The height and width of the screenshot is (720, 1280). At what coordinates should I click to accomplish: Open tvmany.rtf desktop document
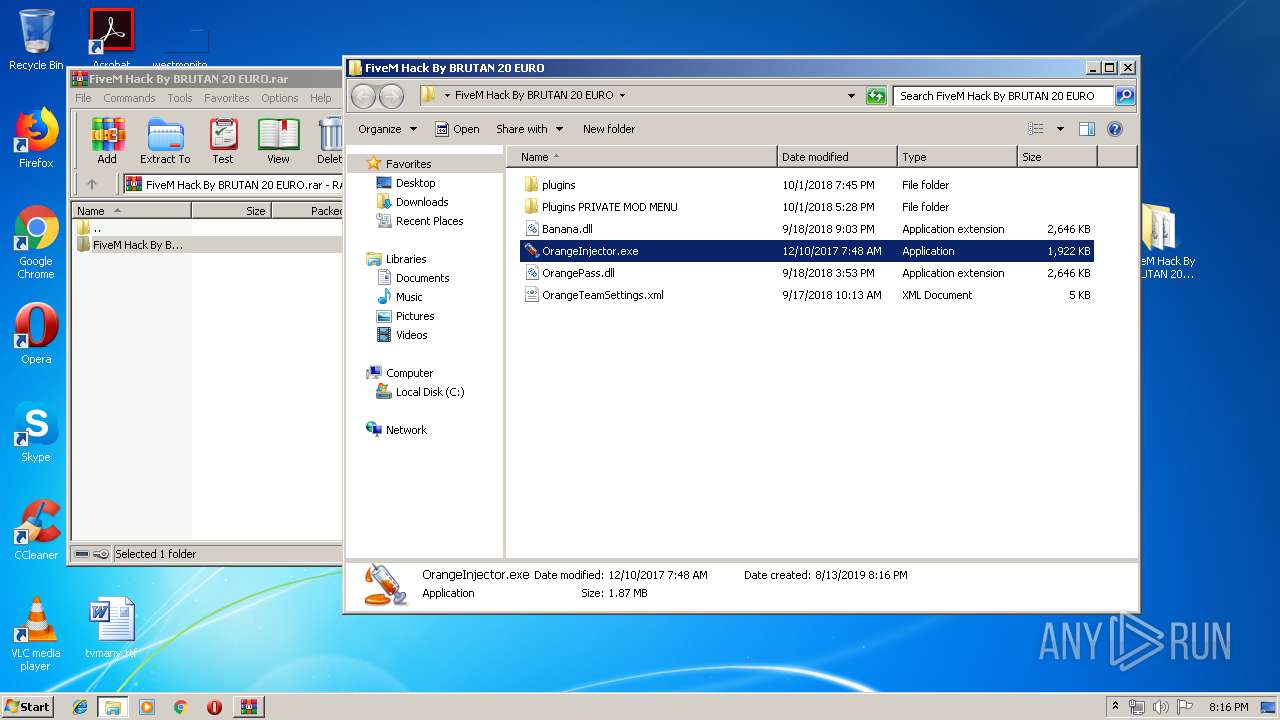[x=111, y=629]
